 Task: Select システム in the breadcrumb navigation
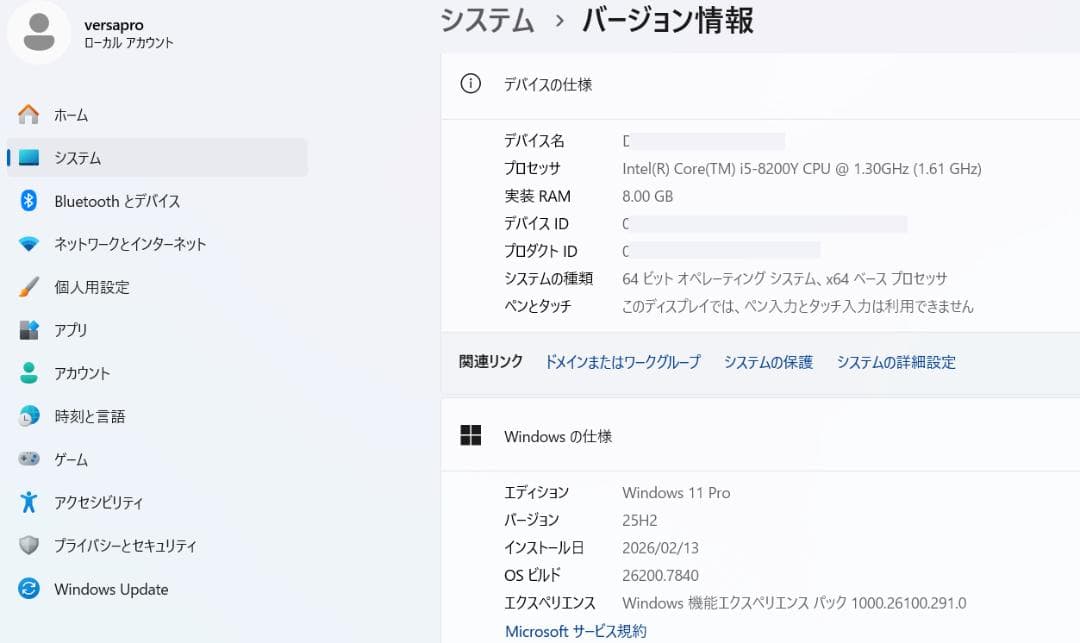tap(486, 20)
